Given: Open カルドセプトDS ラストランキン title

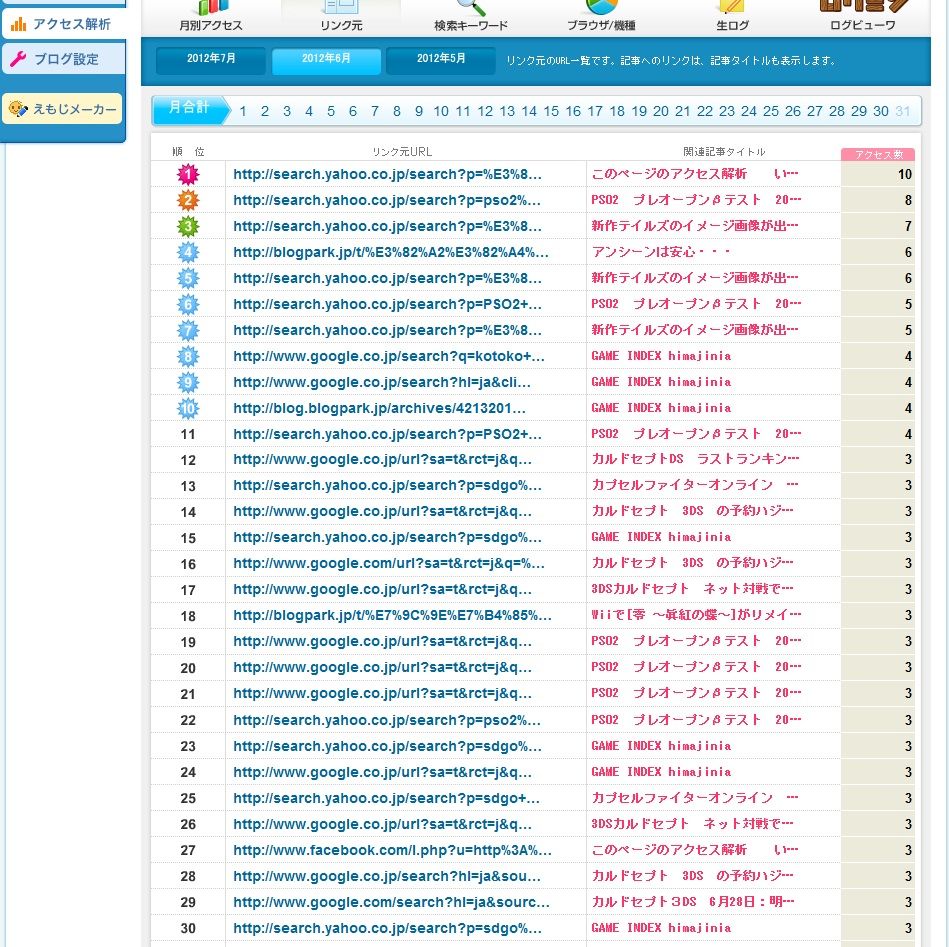Looking at the screenshot, I should [x=695, y=459].
